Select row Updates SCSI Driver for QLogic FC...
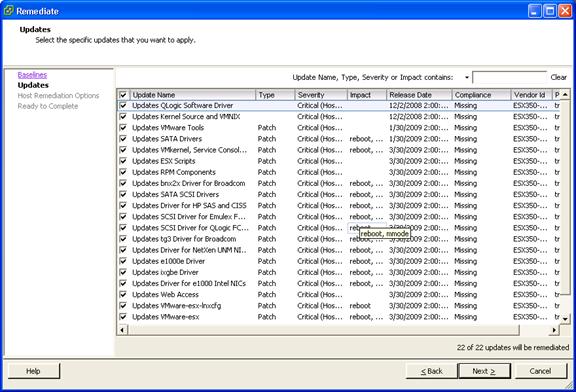This screenshot has width=576, height=392. point(339,228)
